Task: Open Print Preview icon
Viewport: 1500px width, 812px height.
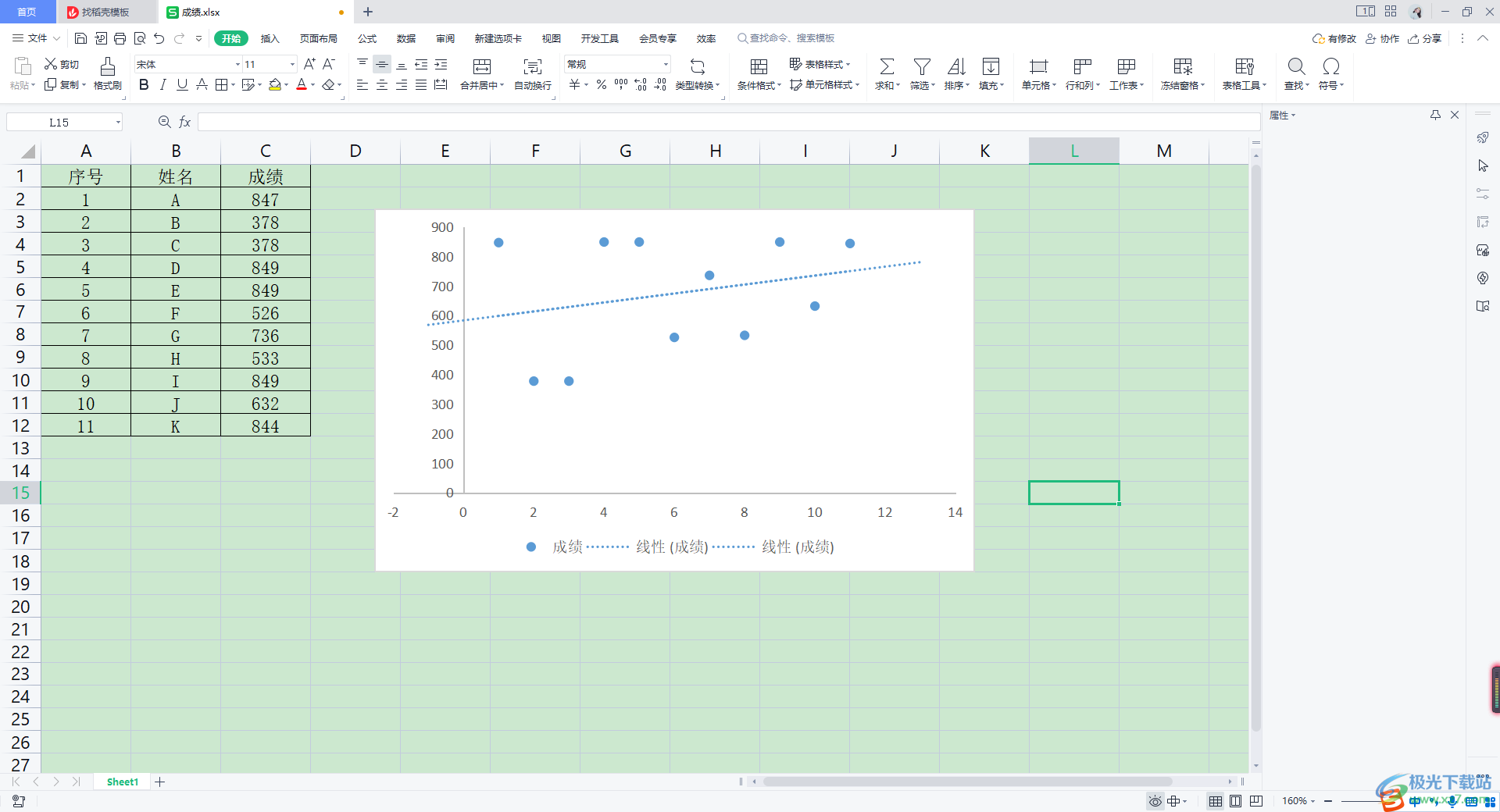Action: [140, 38]
